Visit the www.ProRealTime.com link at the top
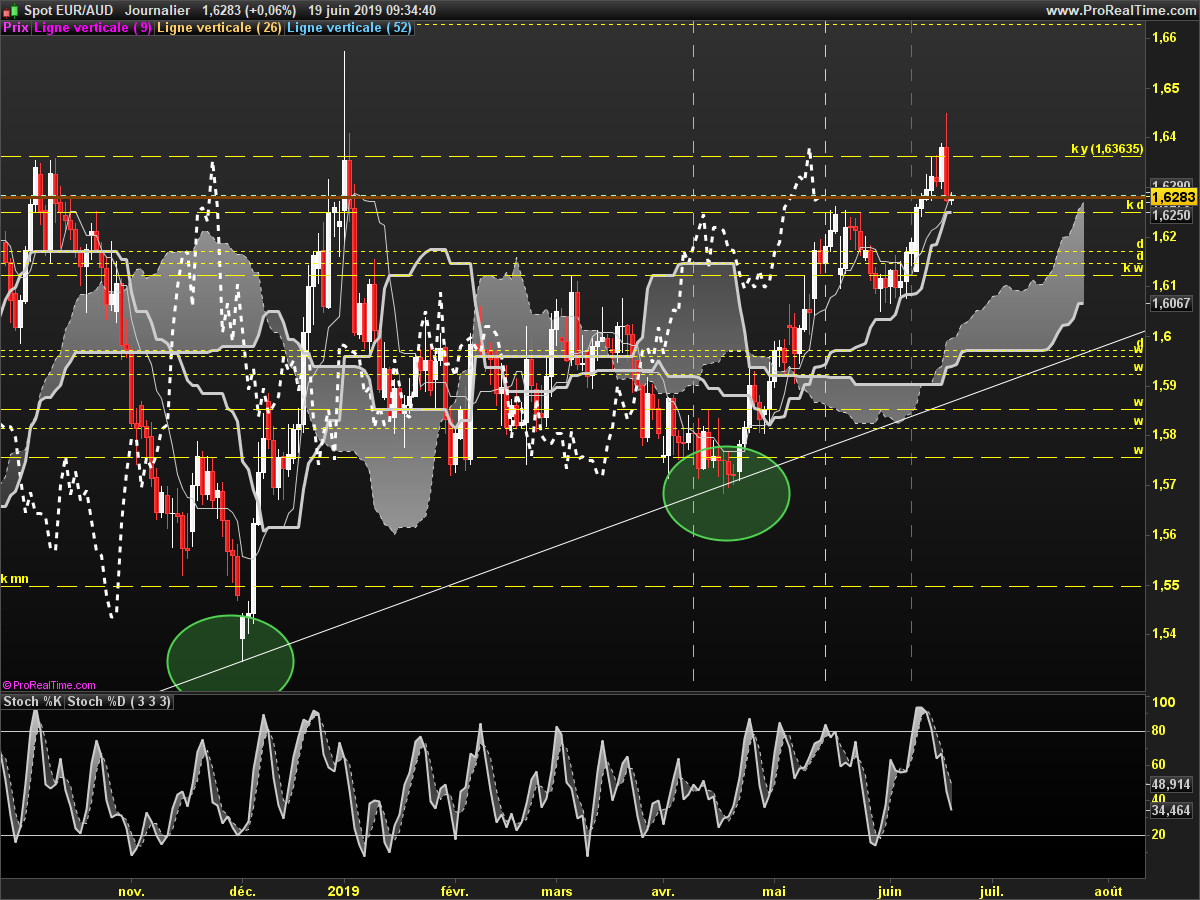Screen dimensions: 1200x900 click(x=1120, y=10)
